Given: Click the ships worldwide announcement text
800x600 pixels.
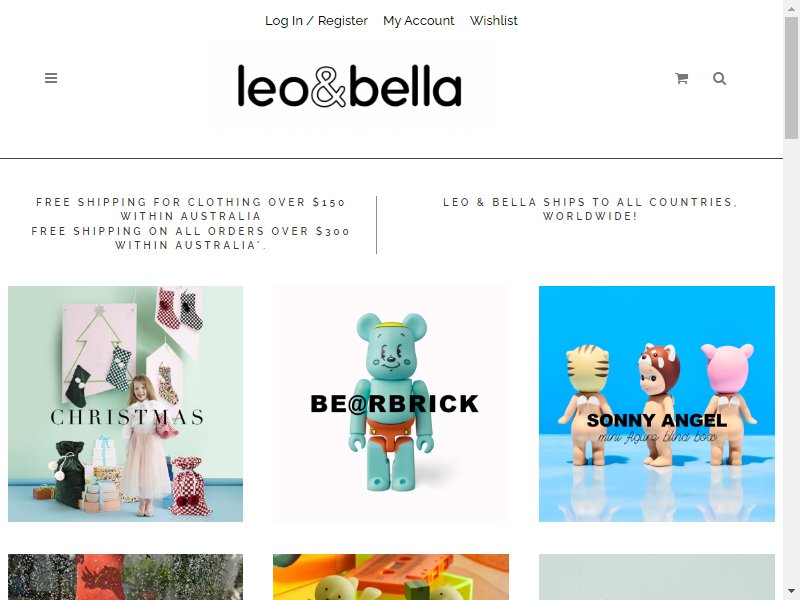Looking at the screenshot, I should pyautogui.click(x=590, y=209).
